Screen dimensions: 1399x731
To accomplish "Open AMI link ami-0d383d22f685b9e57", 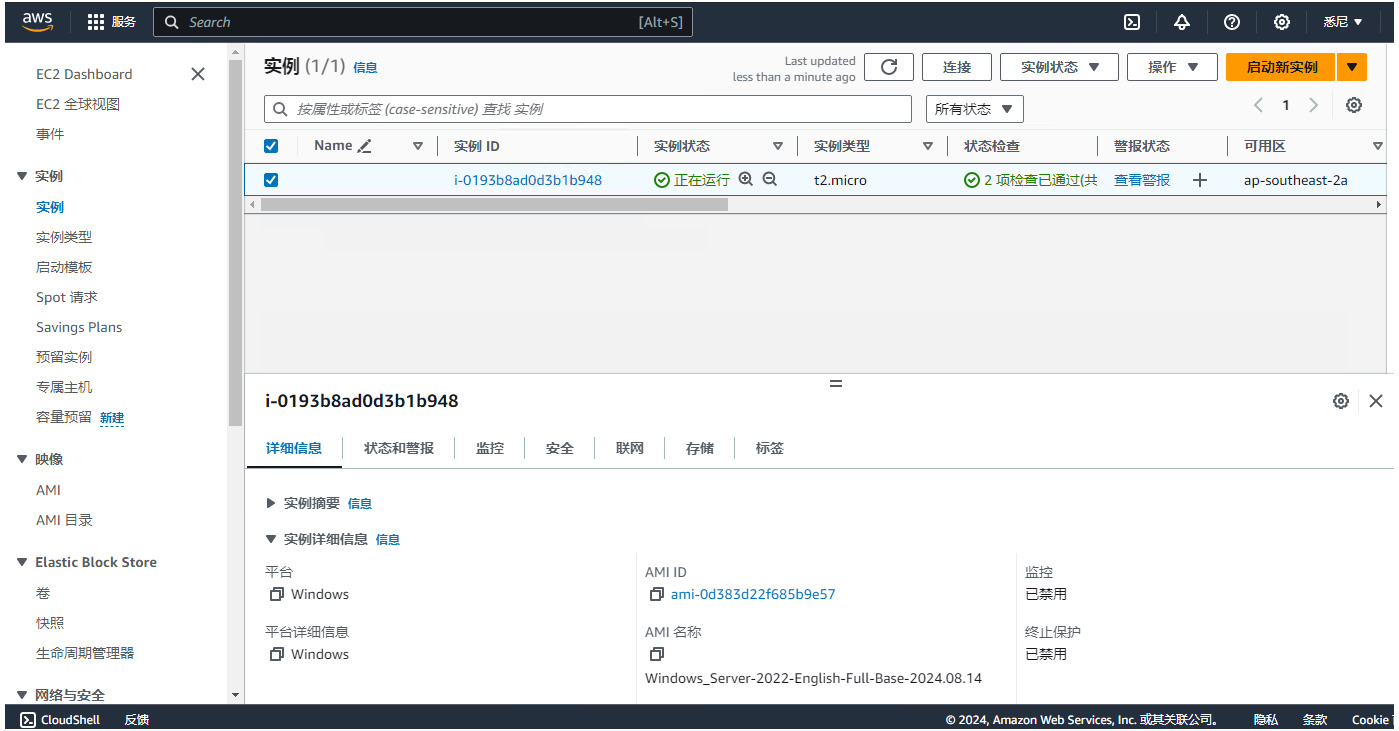I will tap(753, 594).
